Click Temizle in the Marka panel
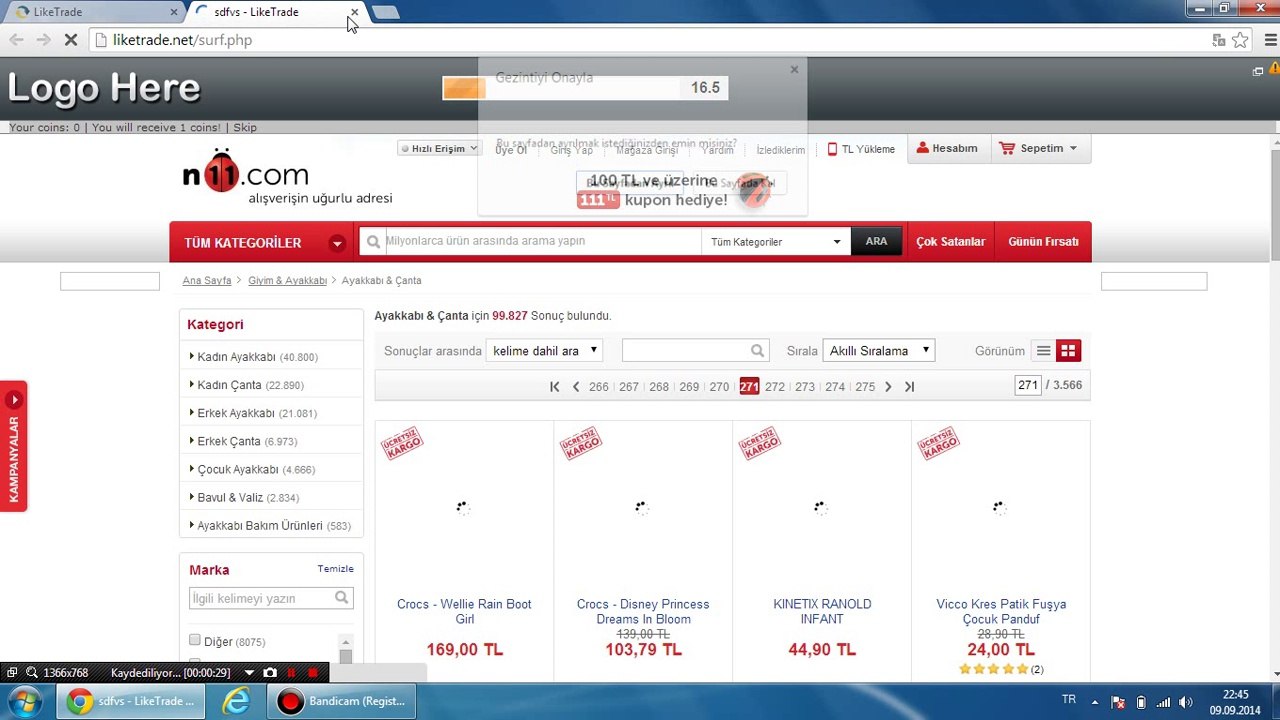 (x=335, y=568)
